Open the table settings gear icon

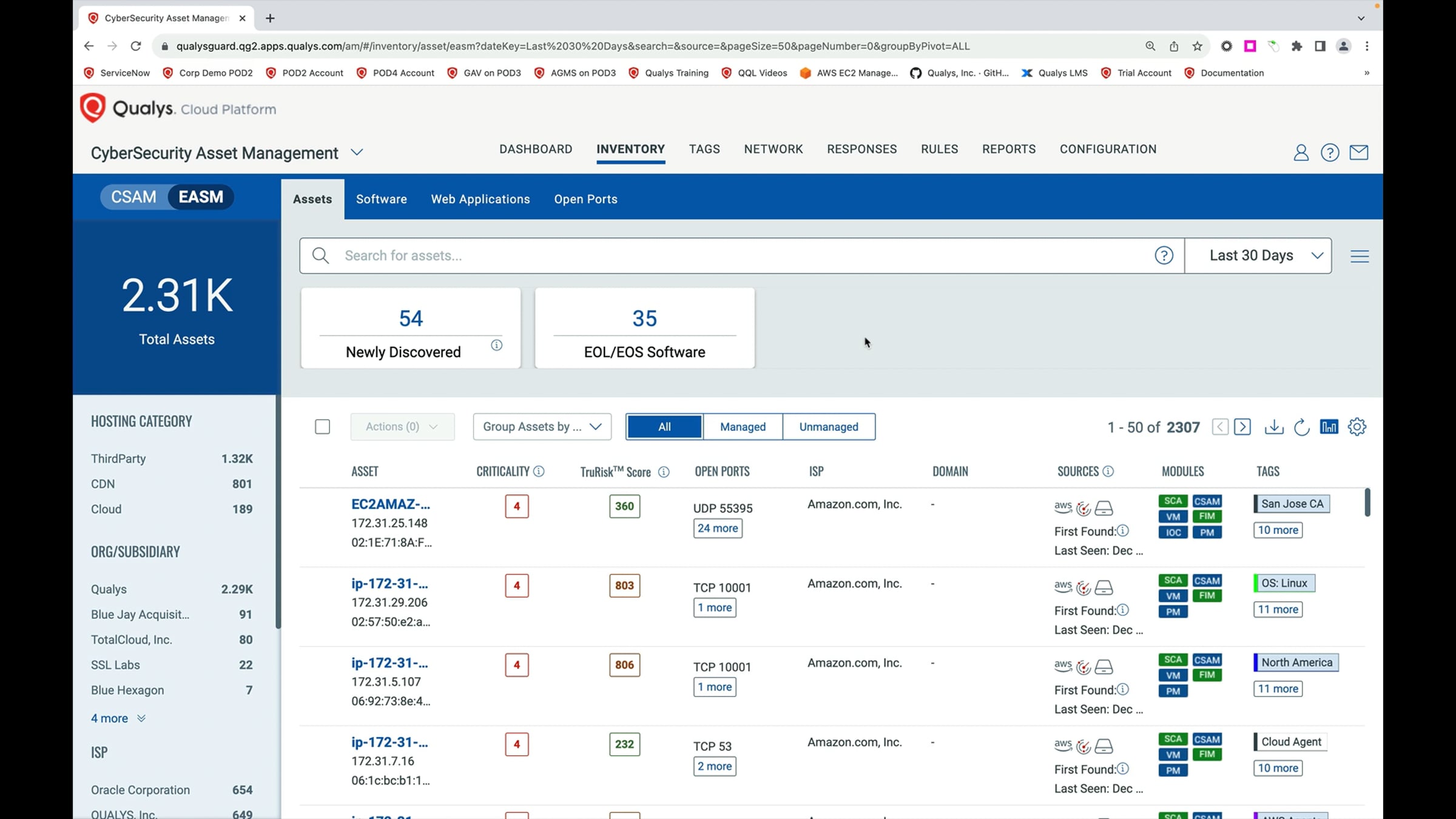(x=1357, y=427)
